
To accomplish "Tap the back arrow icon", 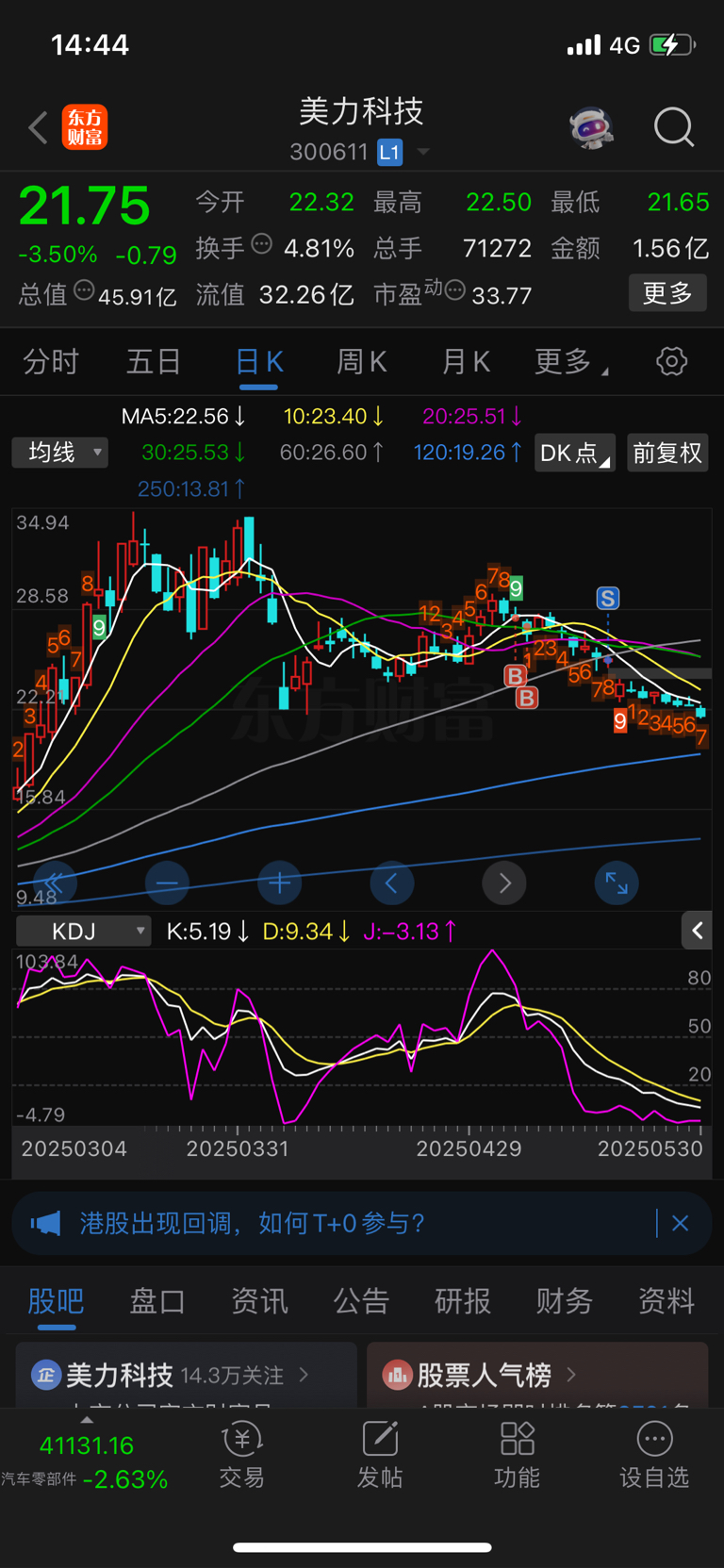I will coord(38,127).
